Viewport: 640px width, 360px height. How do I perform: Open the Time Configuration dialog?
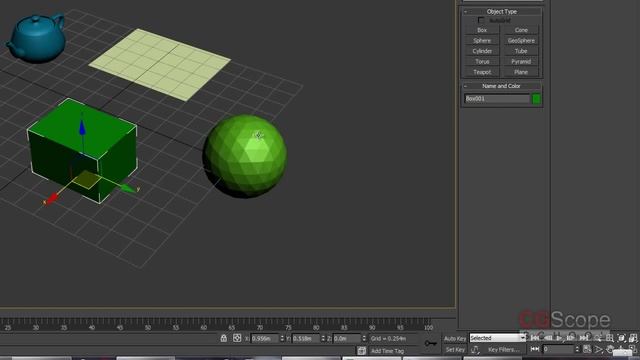click(x=587, y=349)
